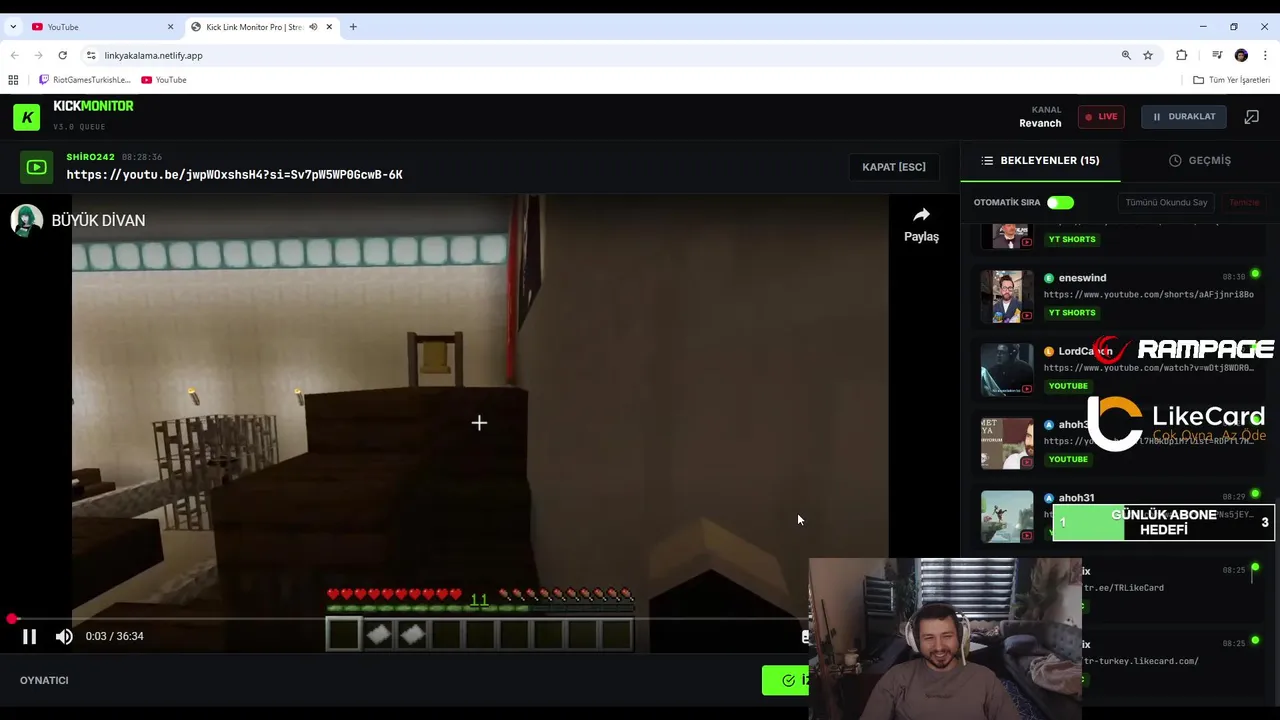The image size is (1280, 720).
Task: Click the OYNATICI label below the player
Action: 44,680
